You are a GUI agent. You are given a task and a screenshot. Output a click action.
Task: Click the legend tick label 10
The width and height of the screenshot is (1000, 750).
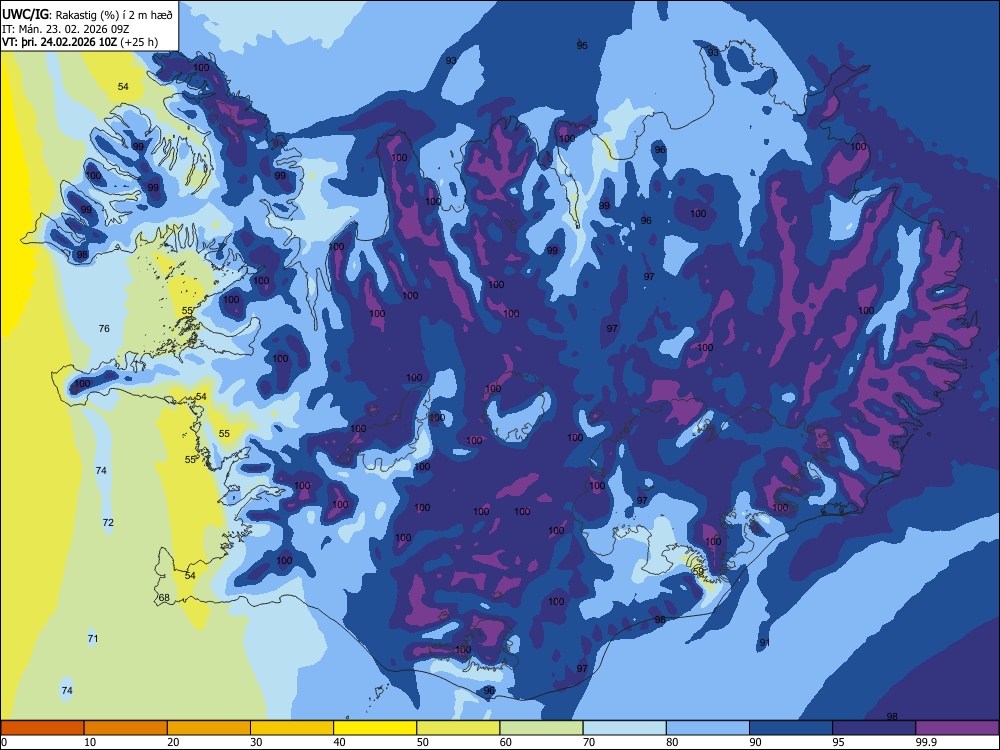[x=90, y=742]
